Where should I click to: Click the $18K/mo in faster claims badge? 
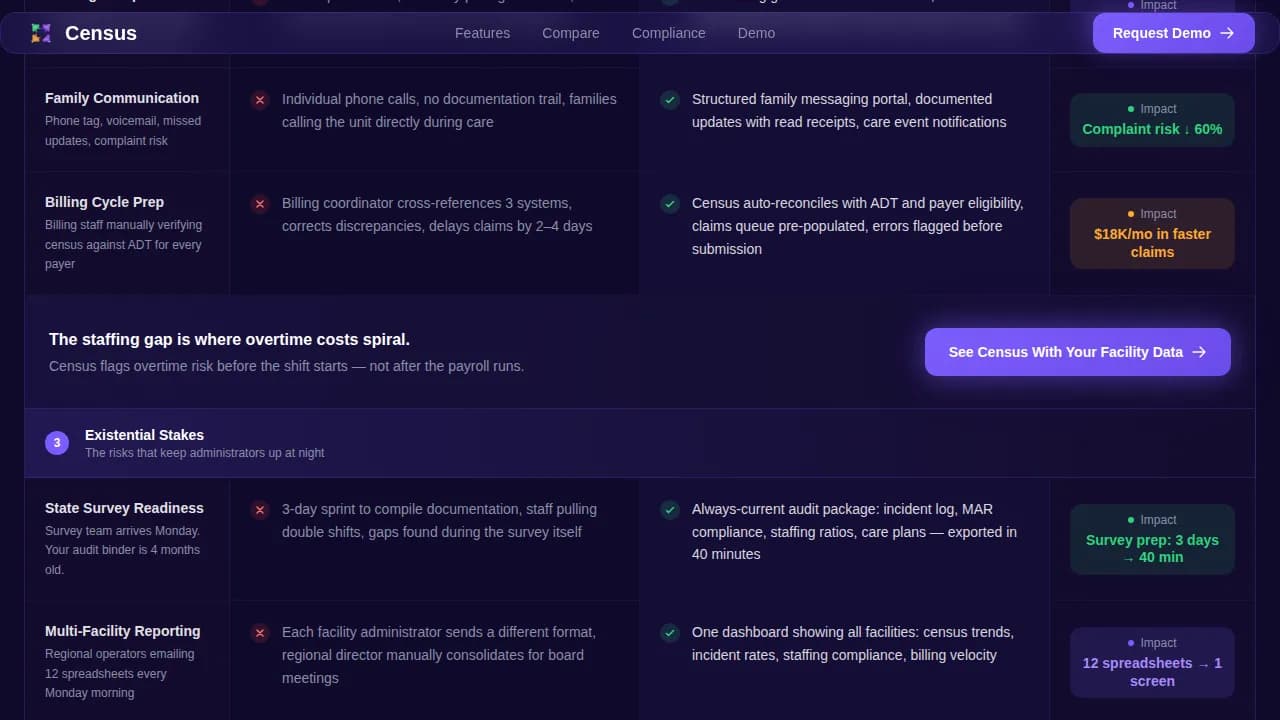tap(1152, 233)
